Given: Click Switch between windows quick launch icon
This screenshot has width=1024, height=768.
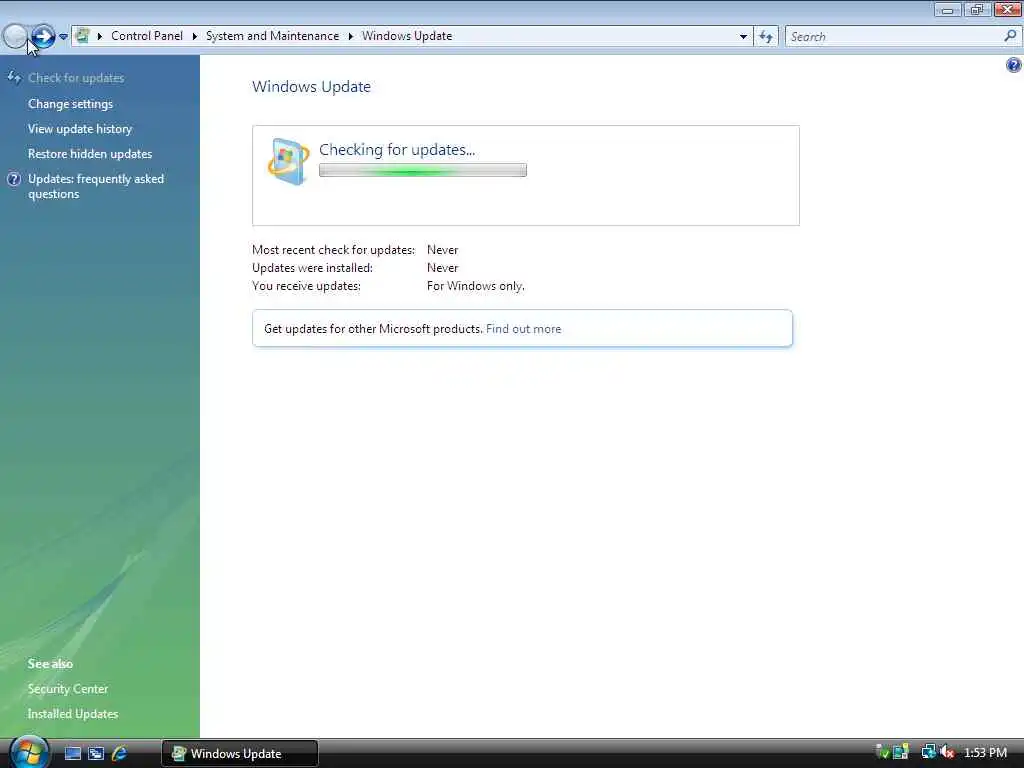Looking at the screenshot, I should 96,754.
